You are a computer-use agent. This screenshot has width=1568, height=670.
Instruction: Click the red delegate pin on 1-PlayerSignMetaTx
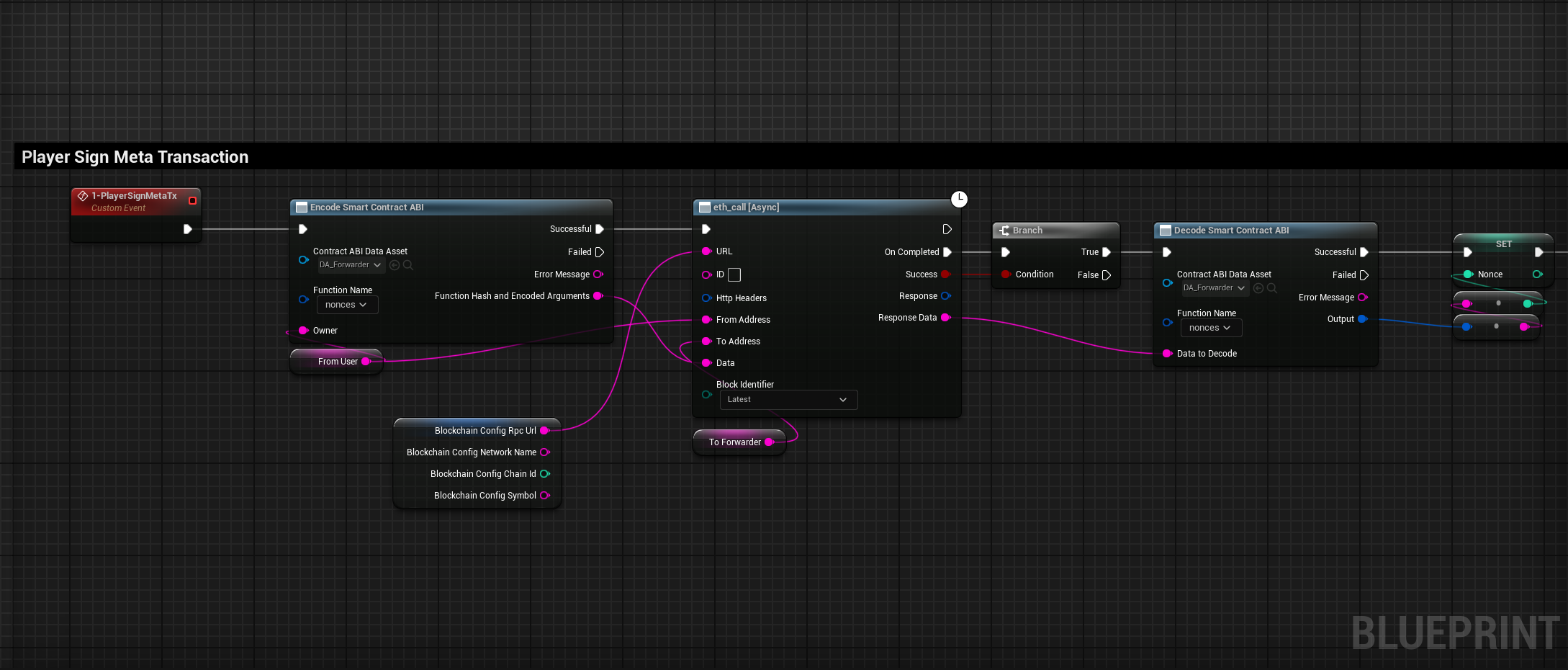tap(192, 201)
